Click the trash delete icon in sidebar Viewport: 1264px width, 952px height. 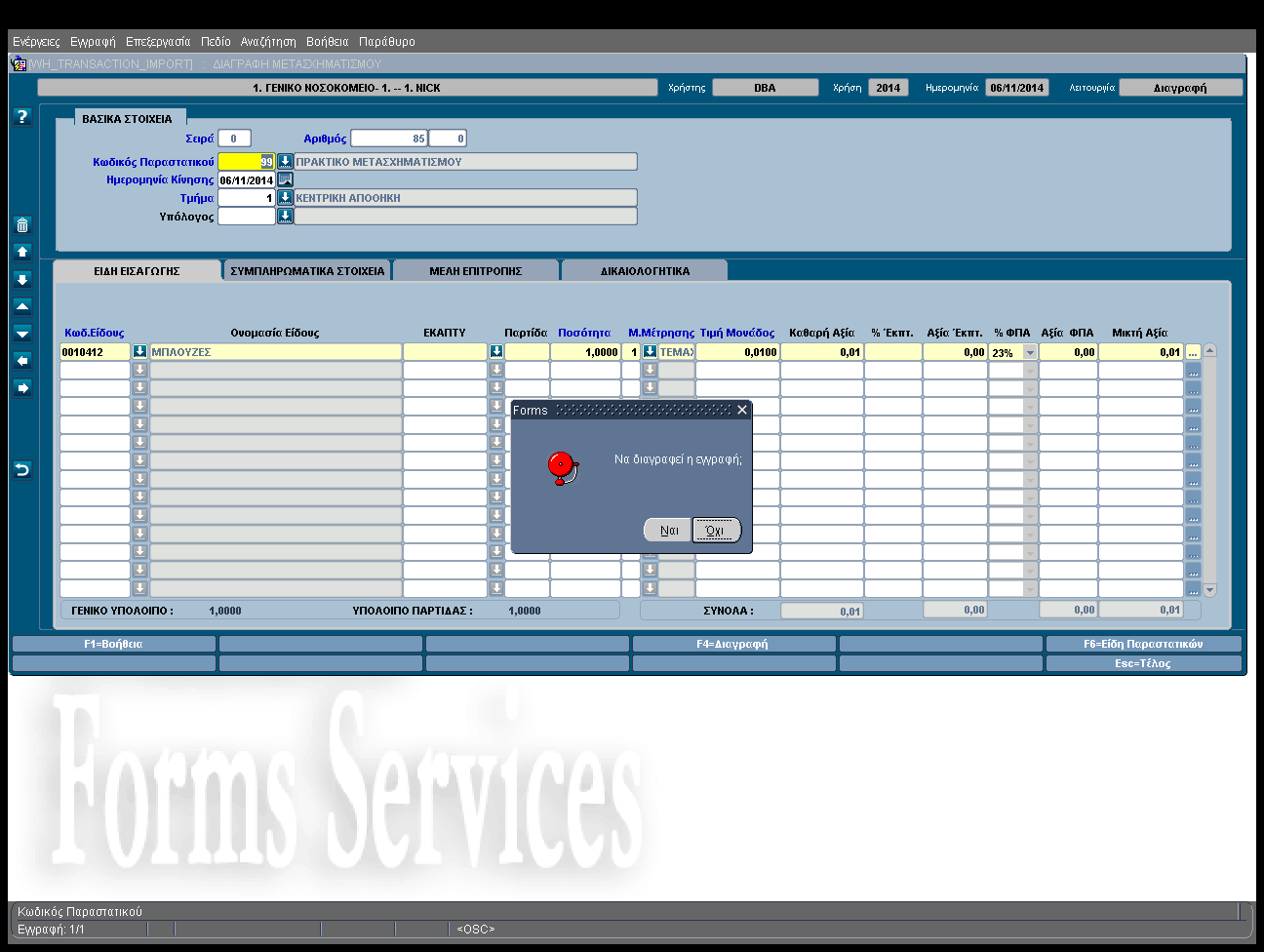[22, 225]
